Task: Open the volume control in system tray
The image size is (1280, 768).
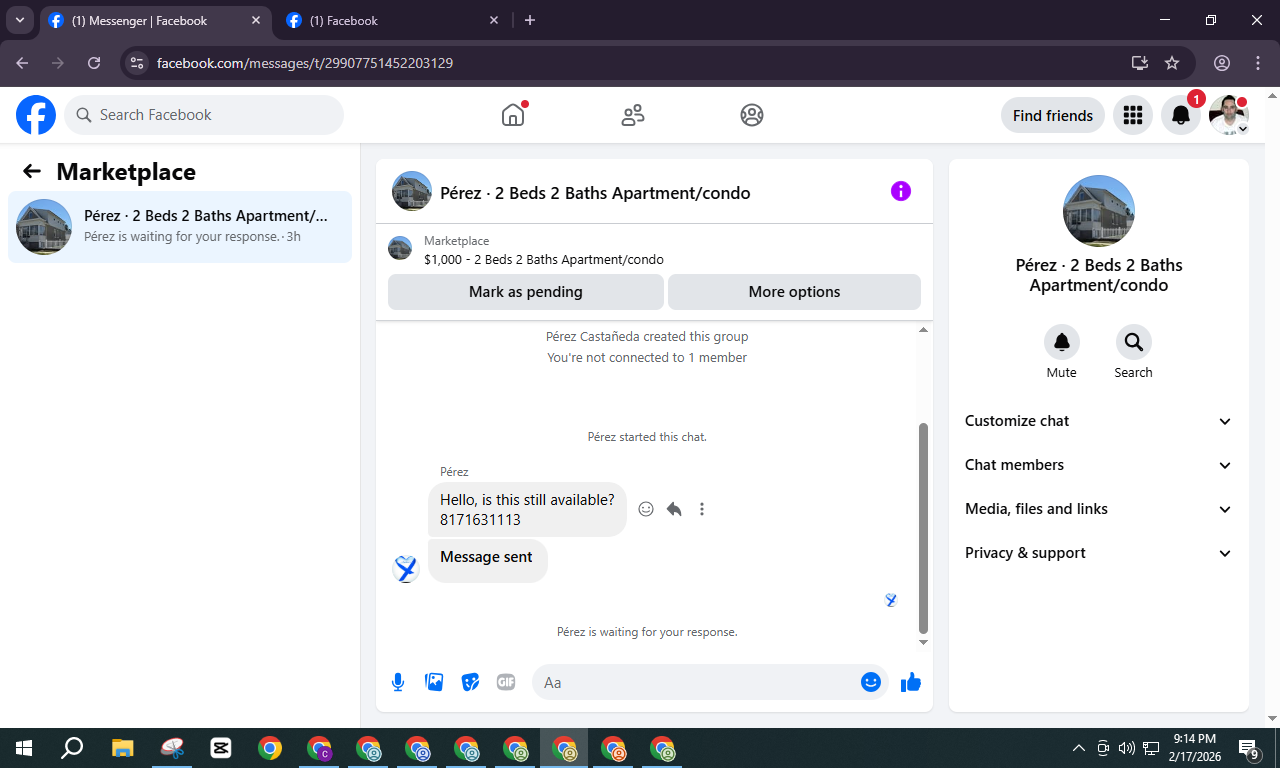Action: coord(1127,748)
